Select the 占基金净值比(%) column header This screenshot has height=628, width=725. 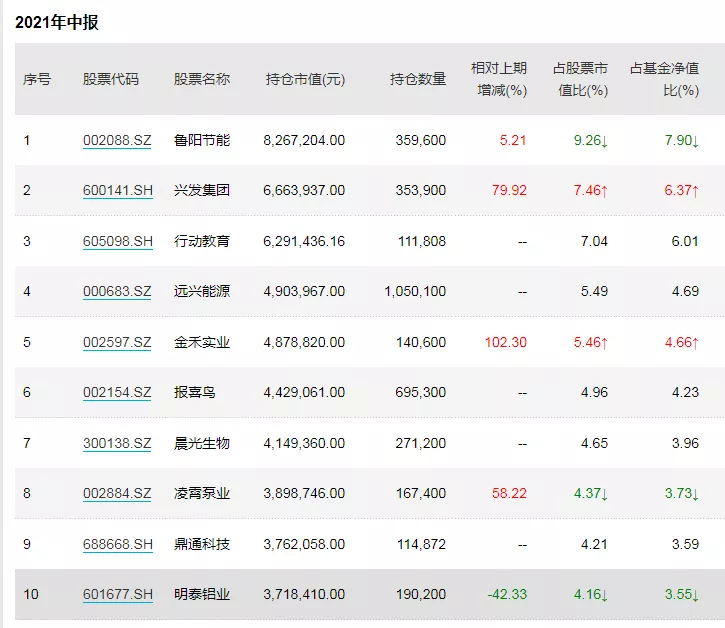pos(663,79)
